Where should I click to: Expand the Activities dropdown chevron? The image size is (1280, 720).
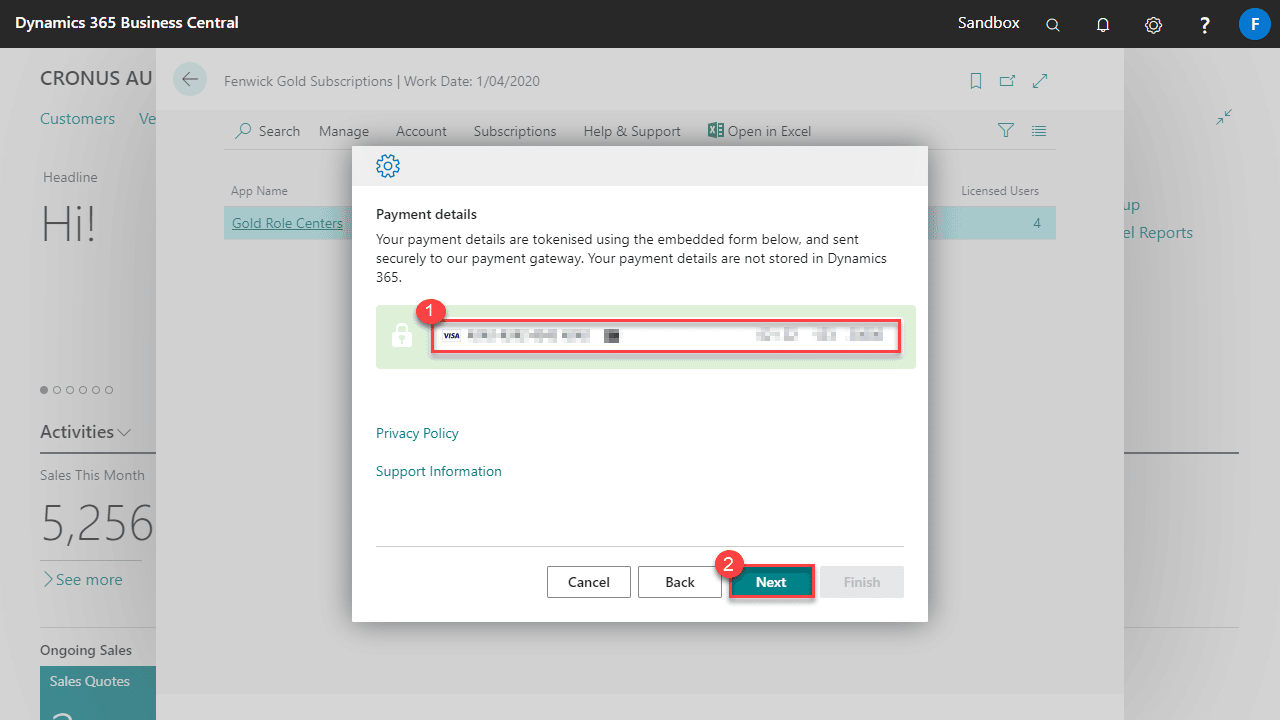click(x=125, y=433)
